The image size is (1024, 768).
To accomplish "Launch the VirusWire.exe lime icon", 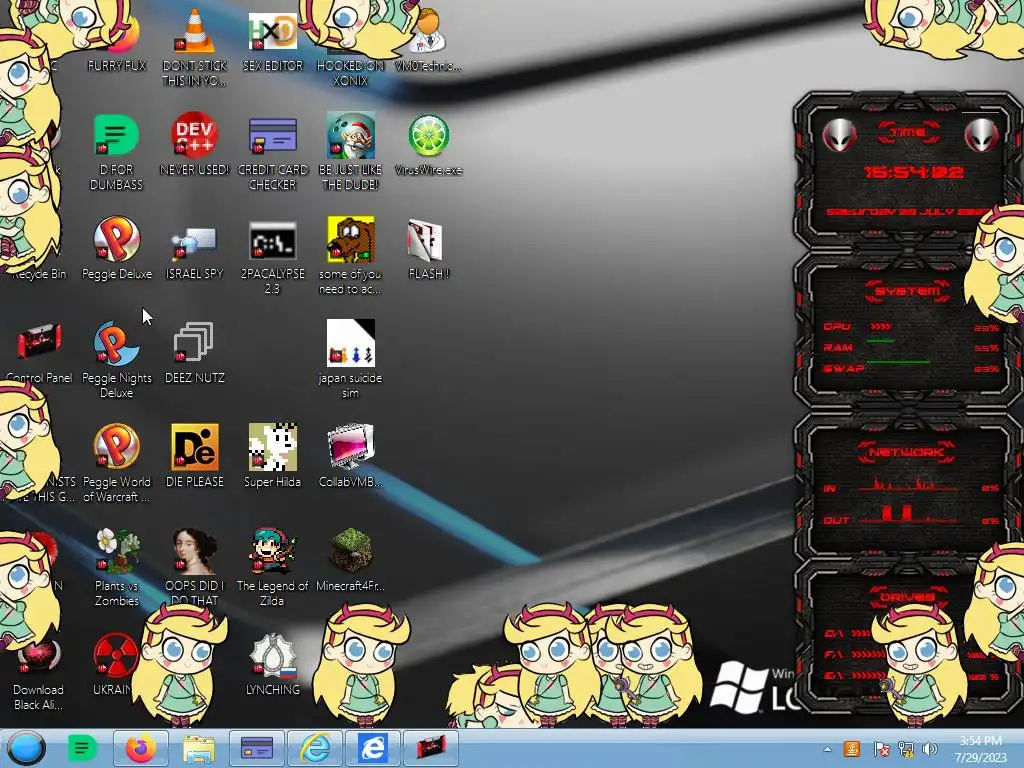I will 428,135.
